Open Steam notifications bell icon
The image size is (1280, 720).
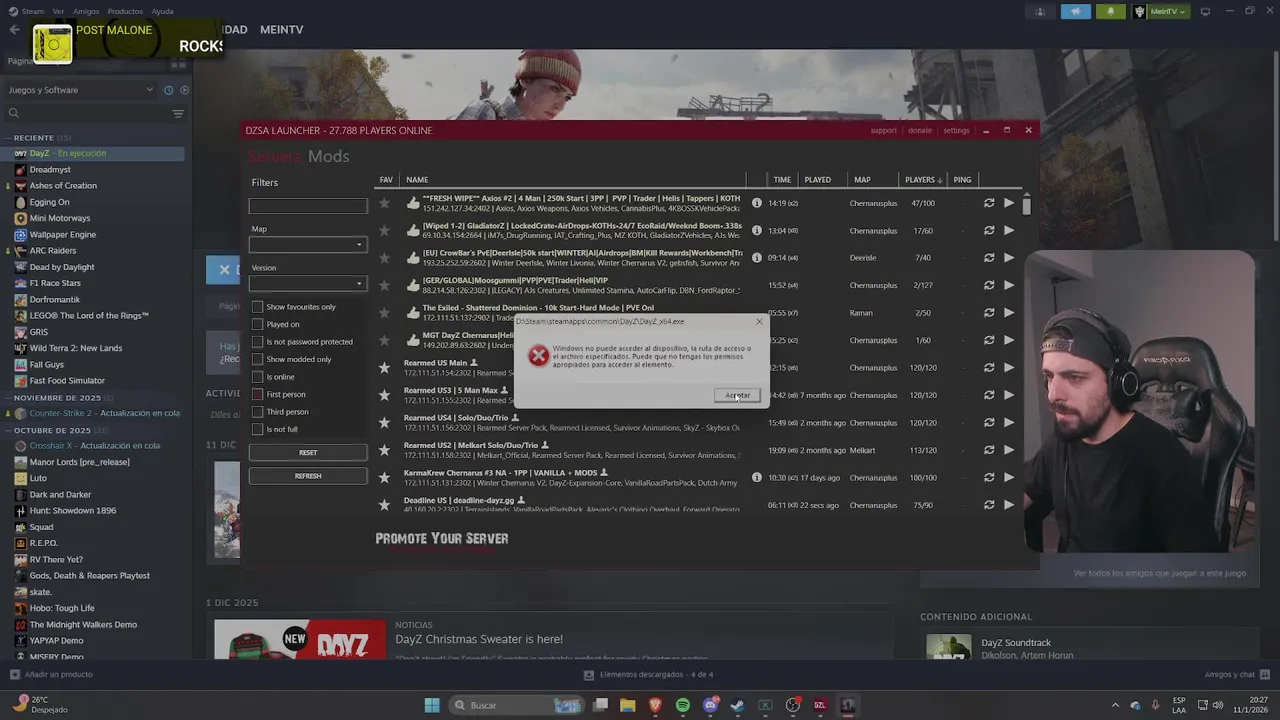[1111, 12]
